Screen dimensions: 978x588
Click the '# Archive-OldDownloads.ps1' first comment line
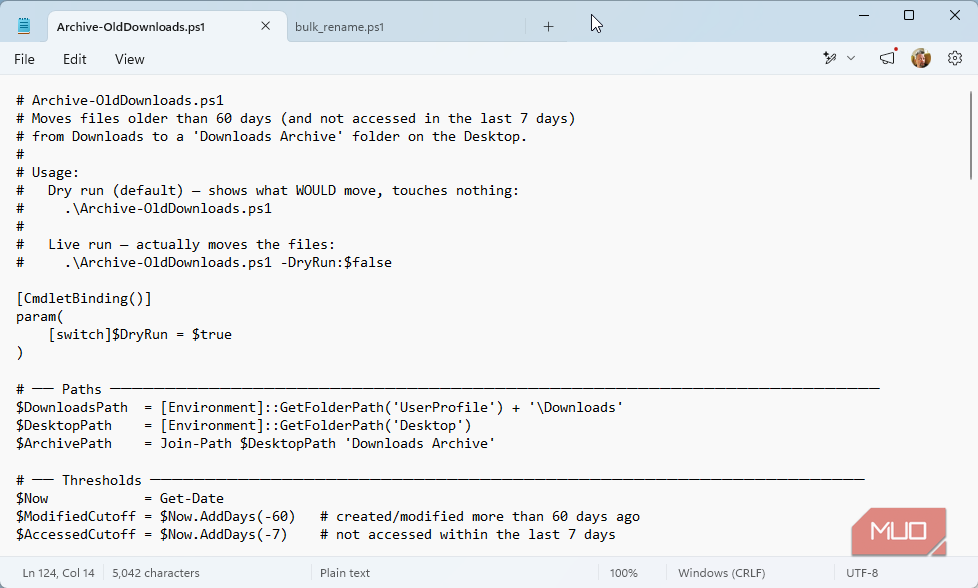point(120,100)
